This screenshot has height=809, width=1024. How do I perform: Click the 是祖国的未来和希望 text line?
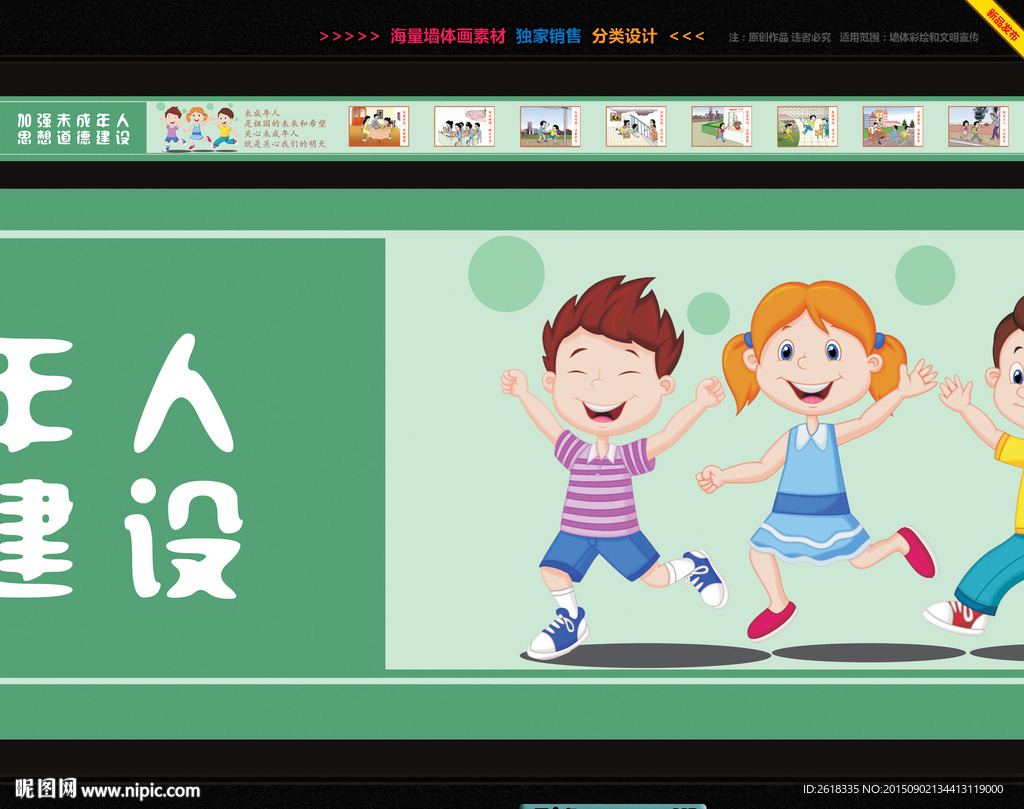(285, 123)
